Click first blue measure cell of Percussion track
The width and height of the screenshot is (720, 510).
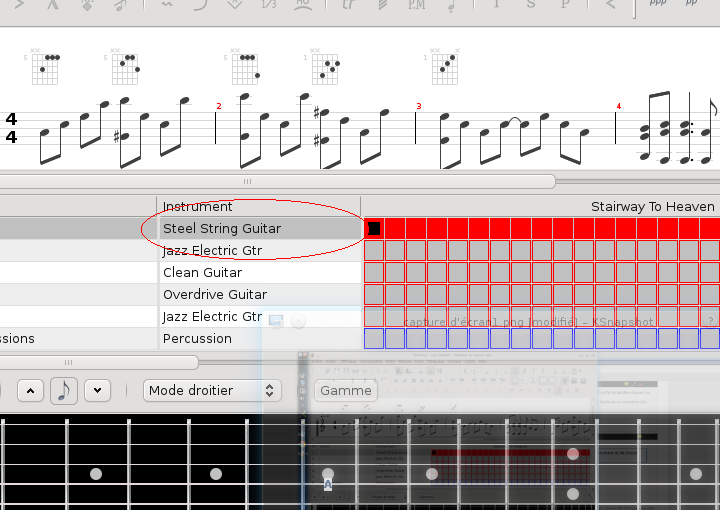[x=374, y=339]
